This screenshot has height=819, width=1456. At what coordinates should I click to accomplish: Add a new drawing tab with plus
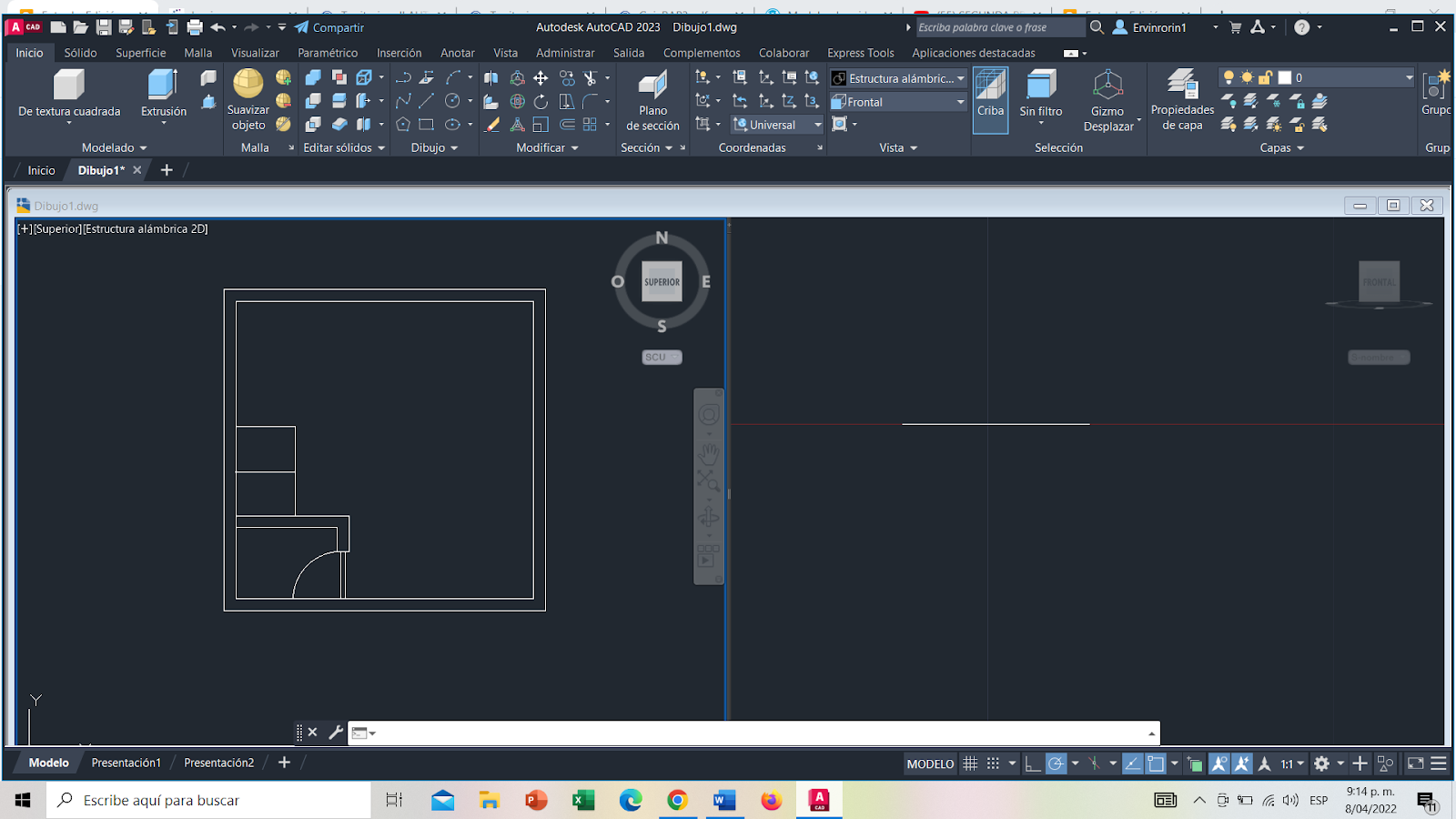[167, 170]
